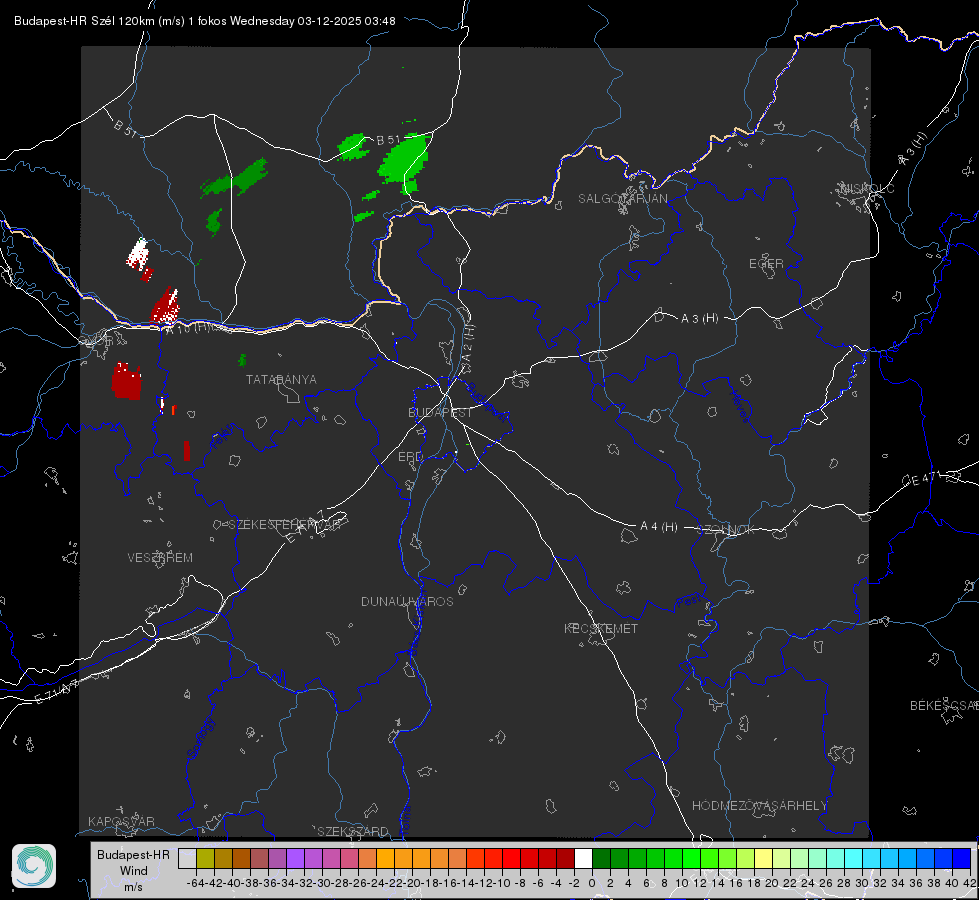Click the 'A 4 (H)' road label

[659, 527]
